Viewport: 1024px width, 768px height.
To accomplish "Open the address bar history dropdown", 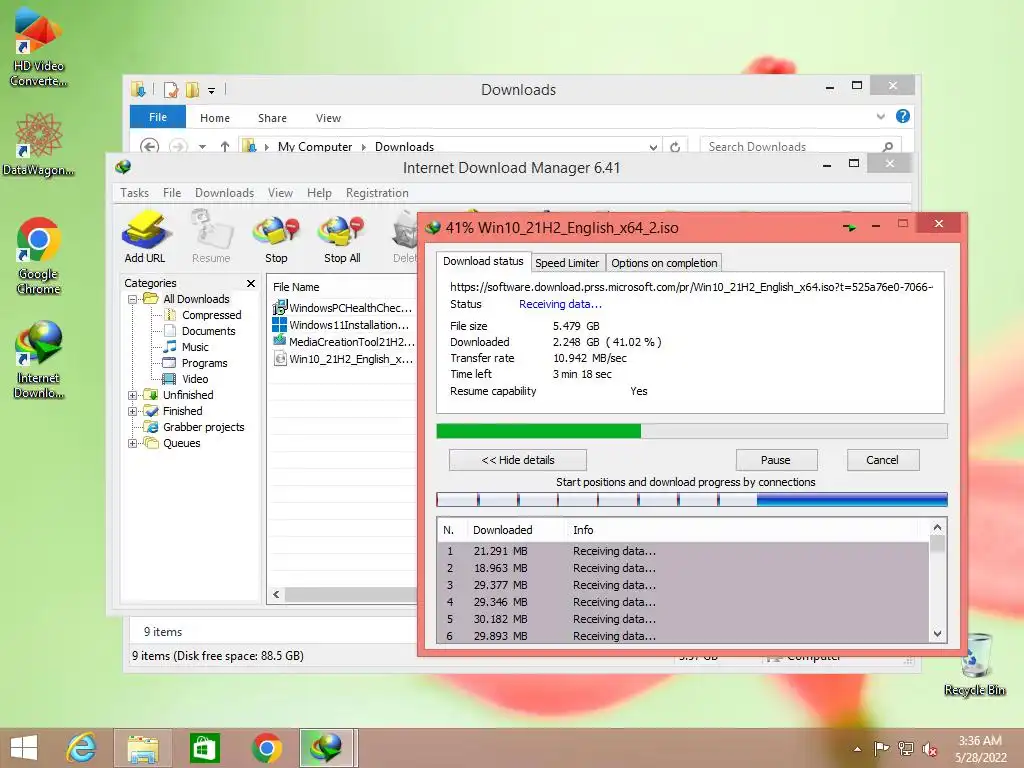I will click(653, 148).
